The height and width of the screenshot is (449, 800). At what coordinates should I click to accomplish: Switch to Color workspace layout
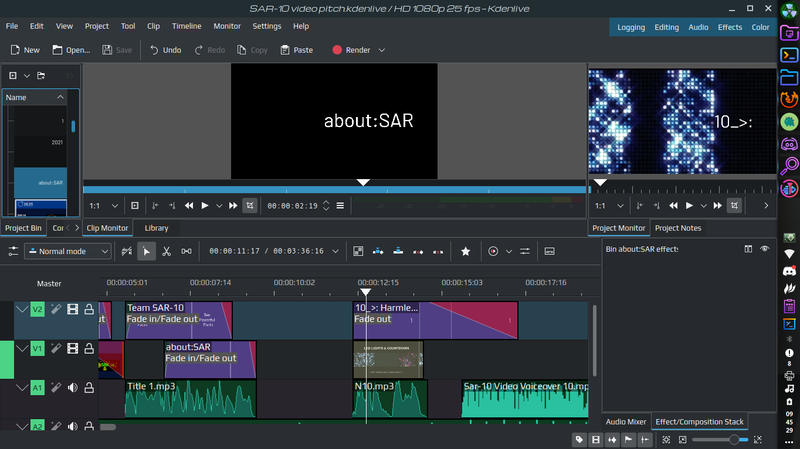[x=760, y=28]
